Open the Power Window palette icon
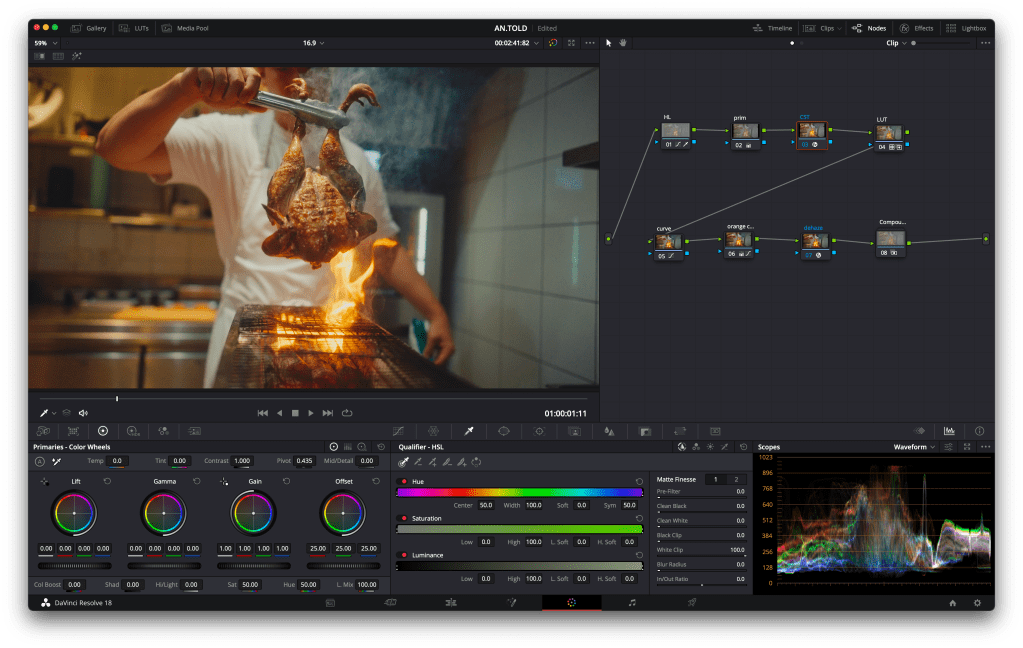This screenshot has height=648, width=1023. pos(504,431)
